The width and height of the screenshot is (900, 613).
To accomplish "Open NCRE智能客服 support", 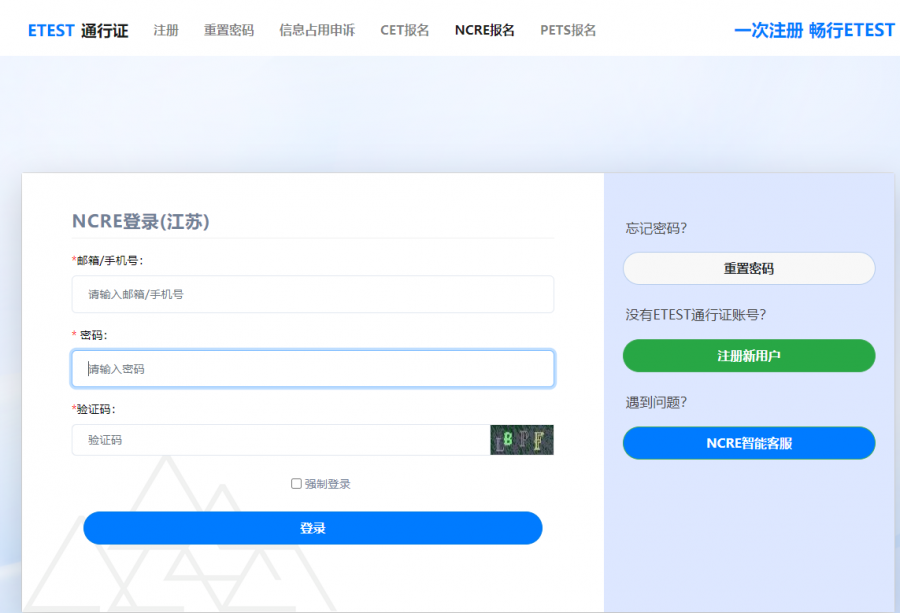I will tap(748, 443).
